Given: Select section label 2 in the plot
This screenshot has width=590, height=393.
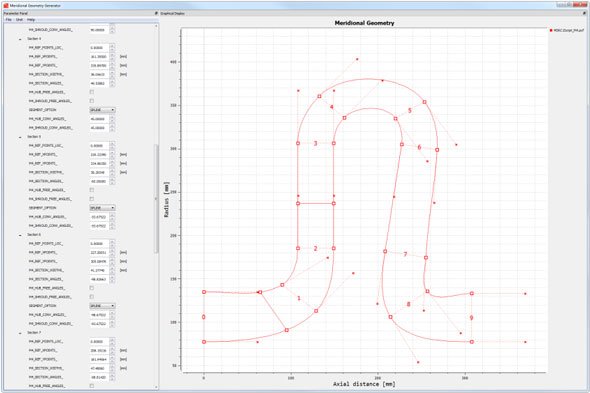Looking at the screenshot, I should click(315, 248).
